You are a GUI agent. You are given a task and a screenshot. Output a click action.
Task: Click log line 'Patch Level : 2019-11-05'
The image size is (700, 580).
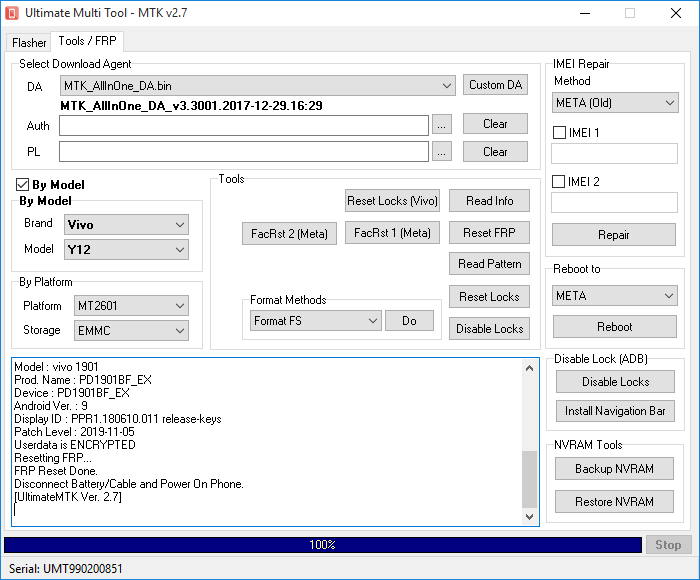click(x=74, y=432)
